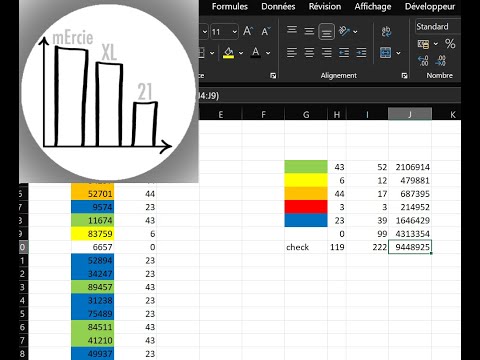The height and width of the screenshot is (360, 480).
Task: Open the Alignement dialog launcher
Action: (404, 76)
